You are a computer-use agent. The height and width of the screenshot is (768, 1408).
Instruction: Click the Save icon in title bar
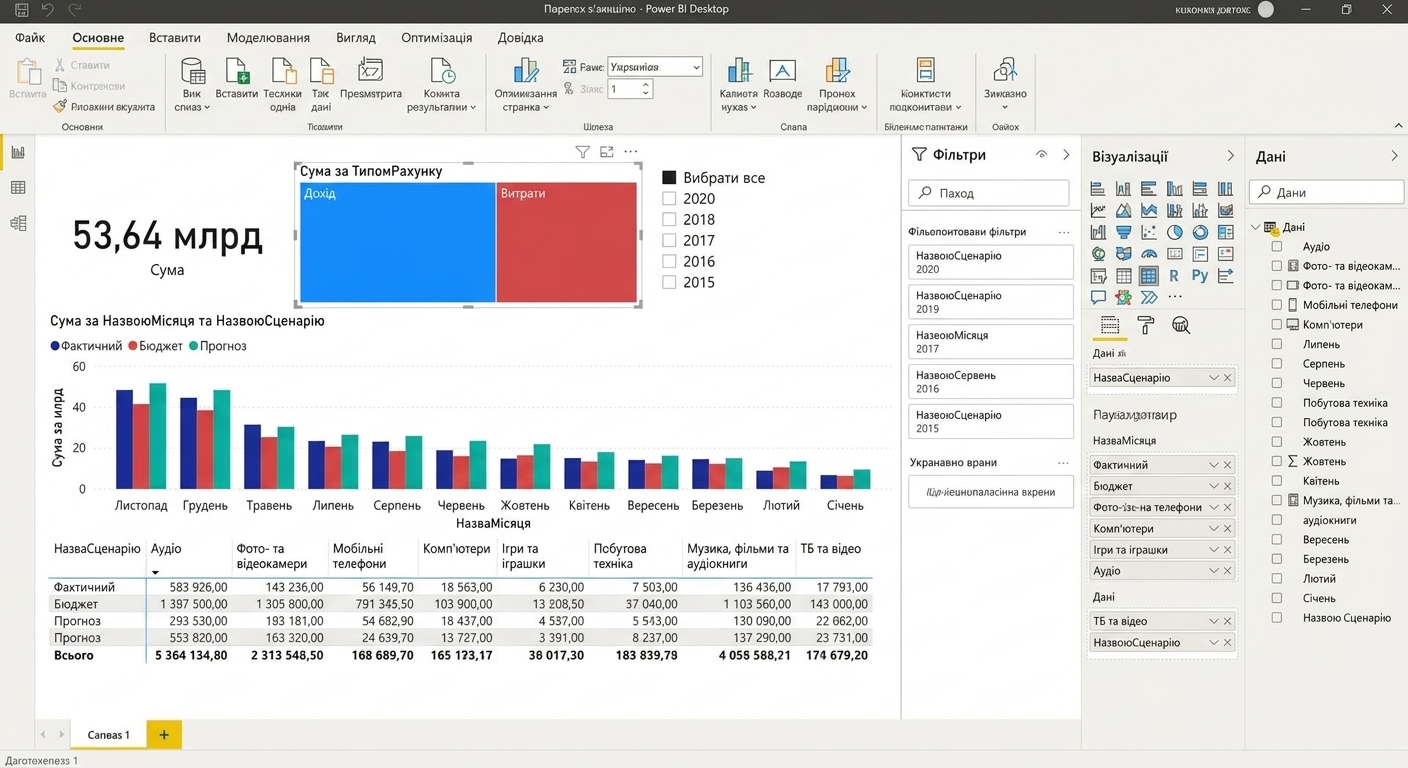pyautogui.click(x=22, y=10)
